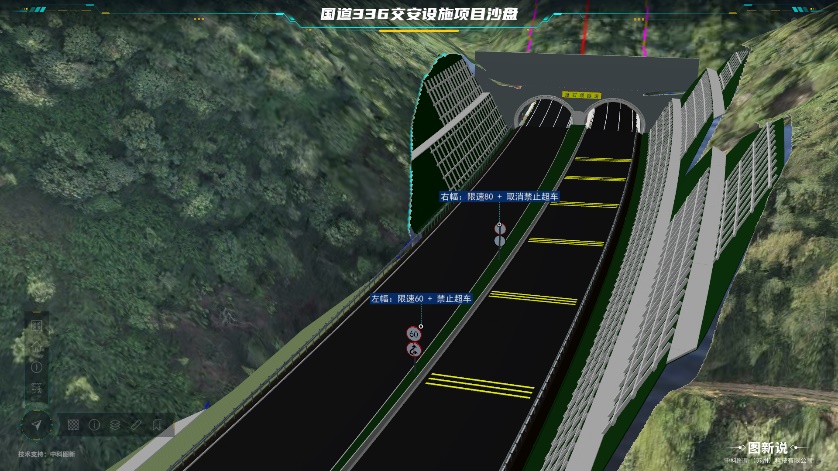Click the home icon in vertical panel

click(x=36, y=346)
